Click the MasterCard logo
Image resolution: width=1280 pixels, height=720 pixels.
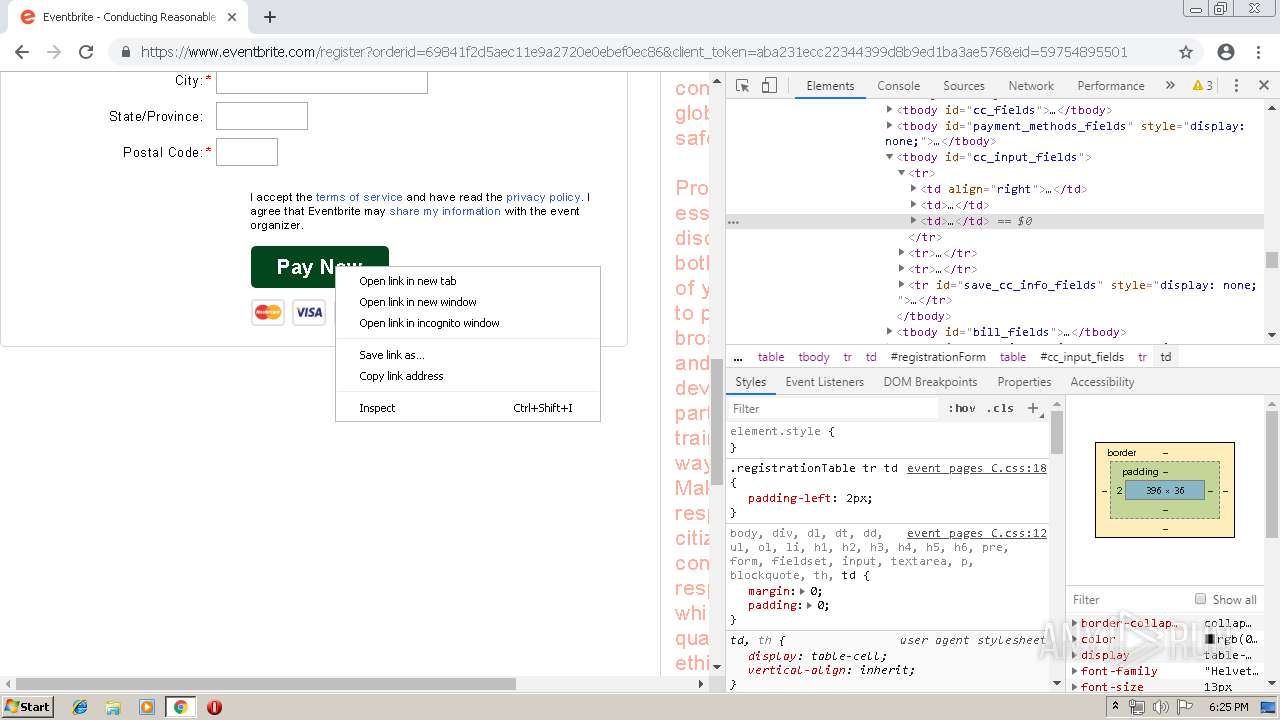tap(268, 312)
